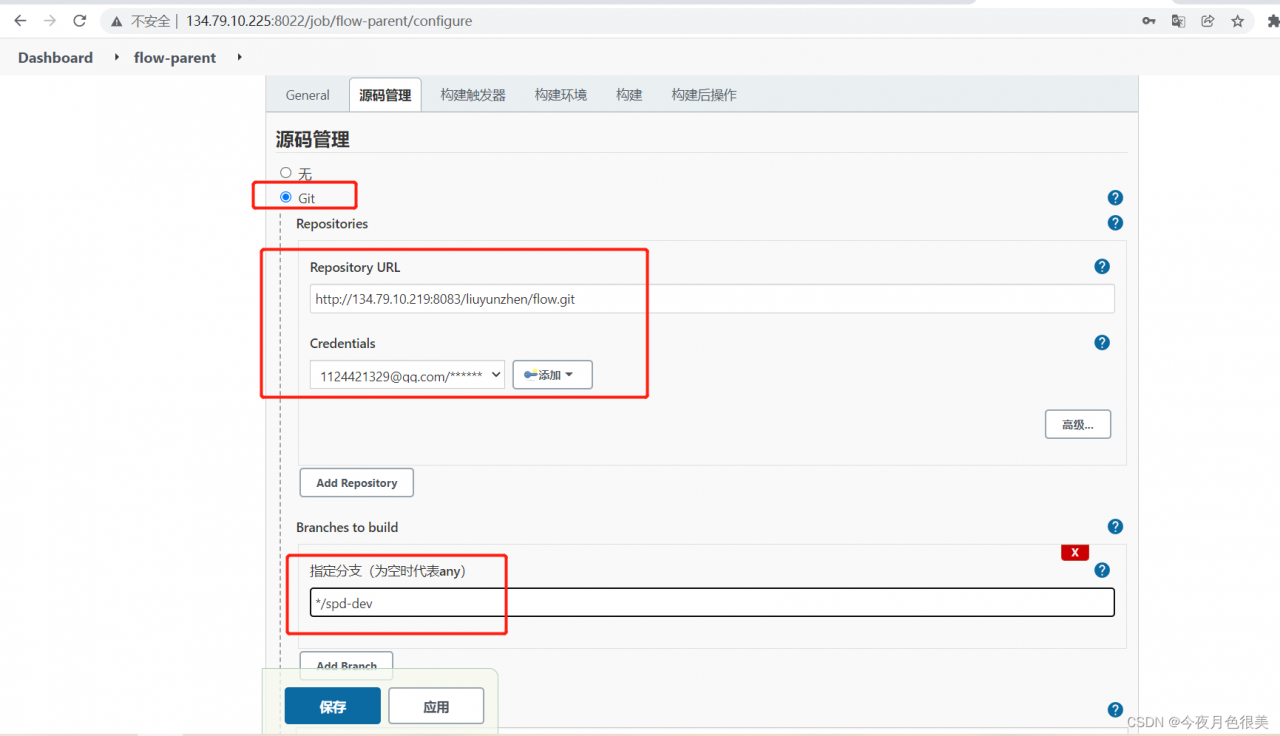
Task: Click the browser forward arrow
Action: (x=50, y=20)
